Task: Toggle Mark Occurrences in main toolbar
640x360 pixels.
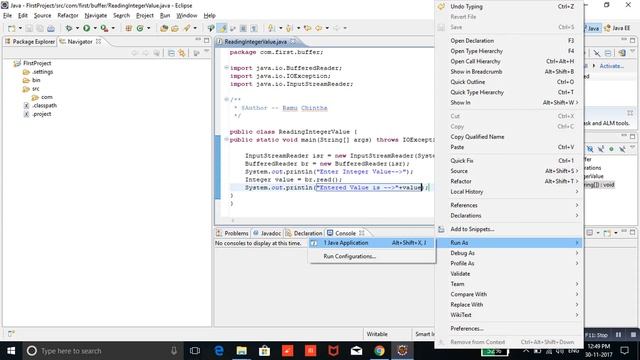Action: pyautogui.click(x=222, y=28)
